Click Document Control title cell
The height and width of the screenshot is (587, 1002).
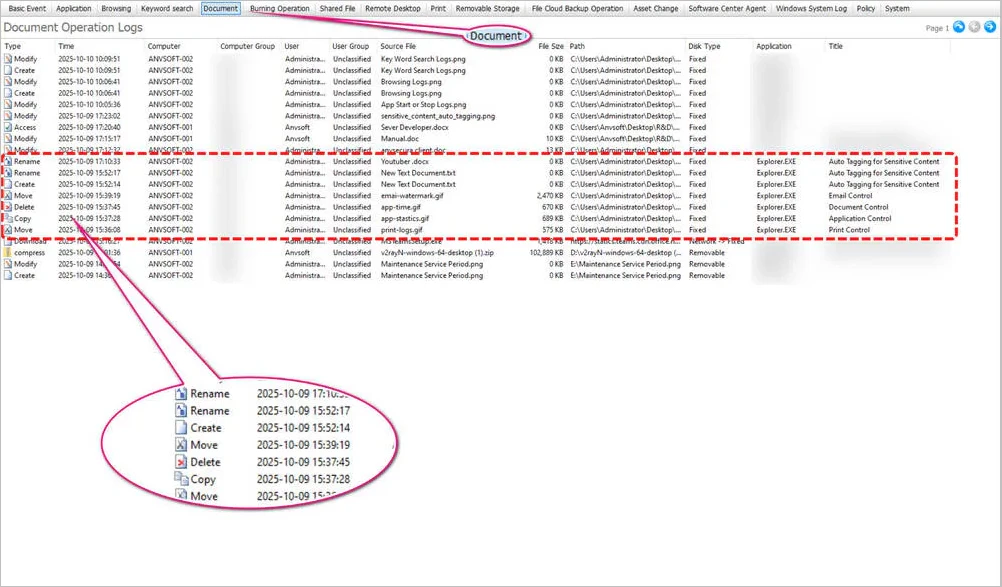858,207
